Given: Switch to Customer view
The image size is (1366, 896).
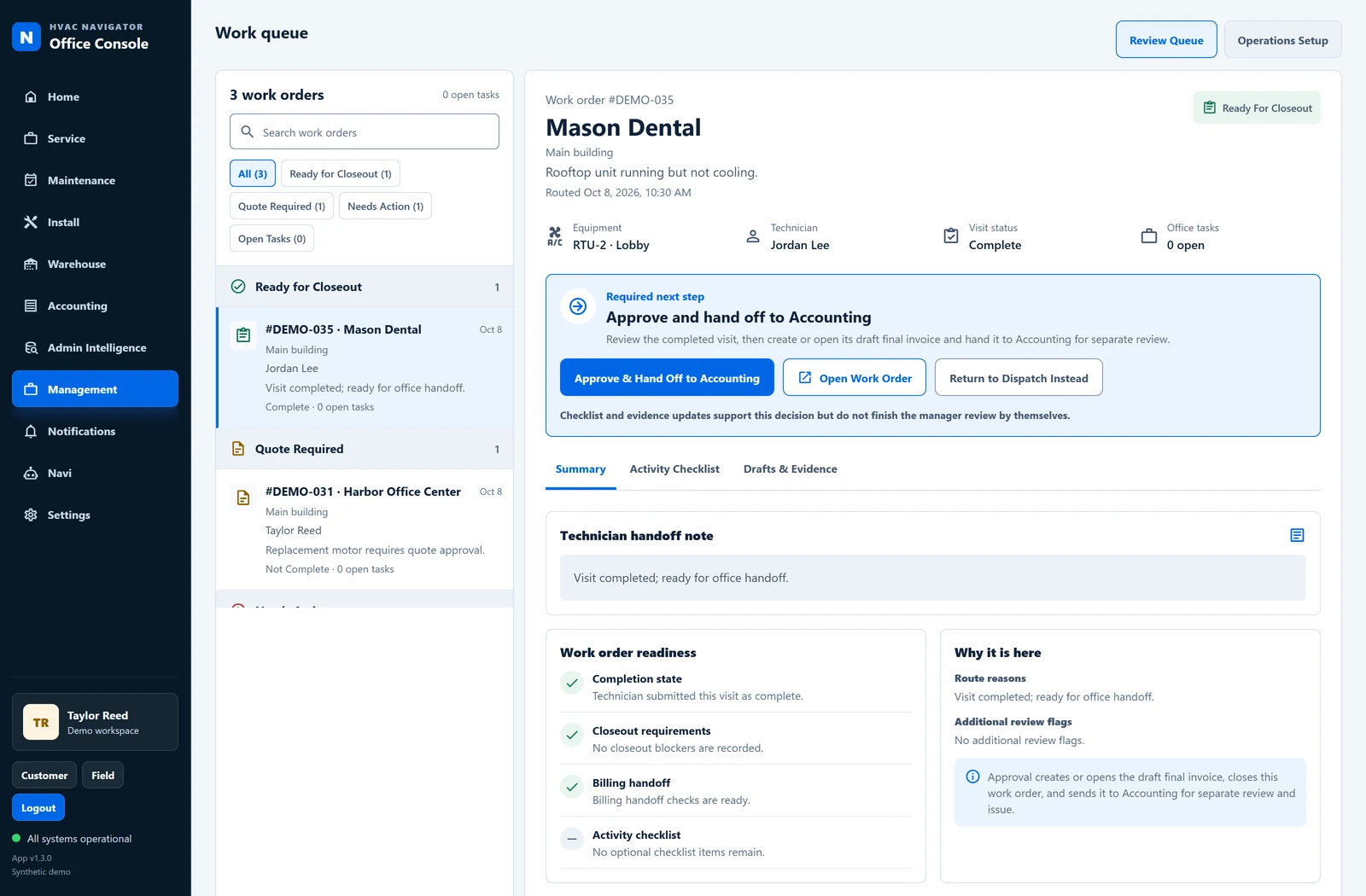Looking at the screenshot, I should 44,775.
